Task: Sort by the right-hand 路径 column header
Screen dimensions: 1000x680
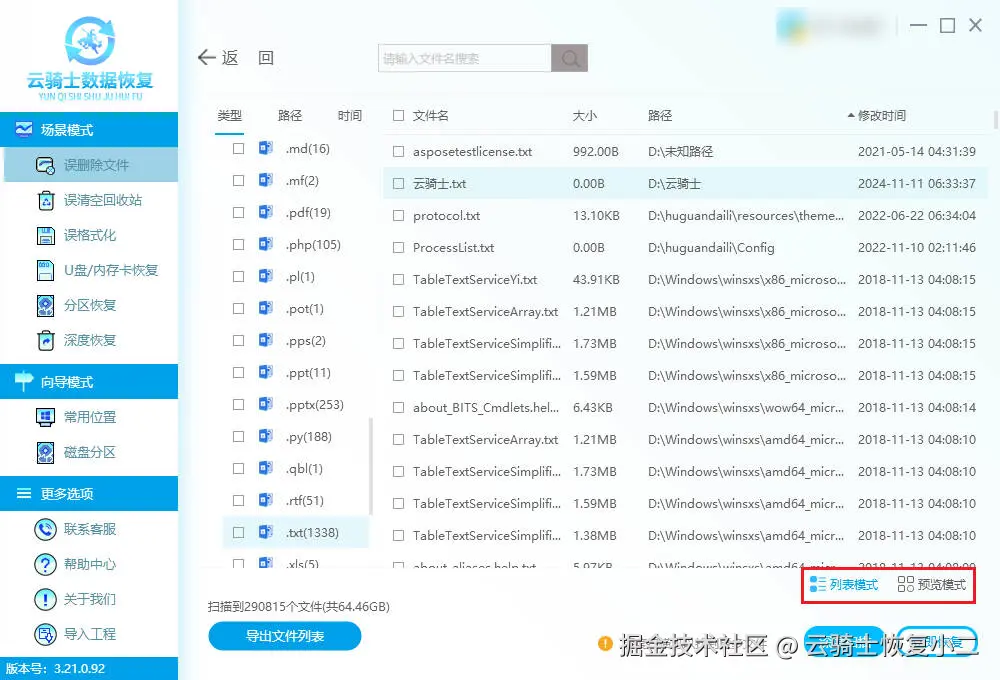Action: click(660, 115)
